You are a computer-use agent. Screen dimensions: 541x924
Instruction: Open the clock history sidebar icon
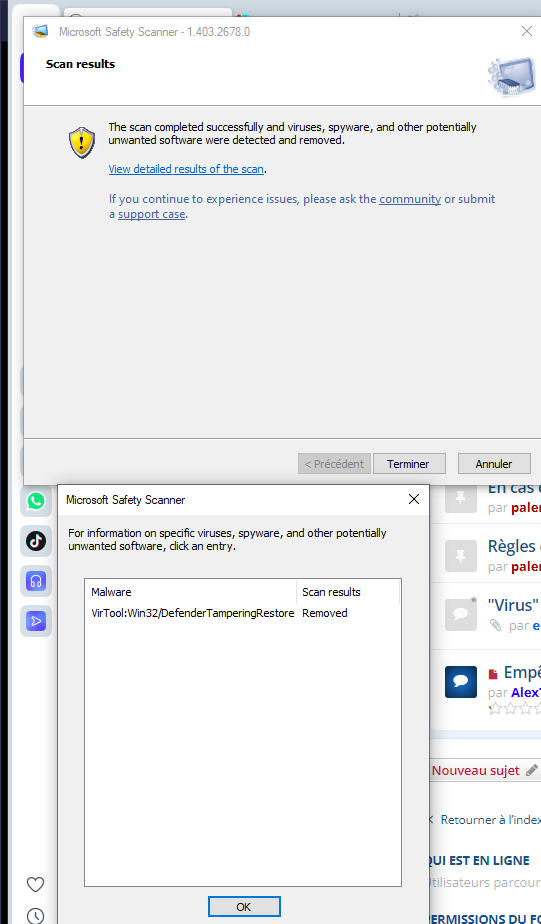pyautogui.click(x=36, y=916)
